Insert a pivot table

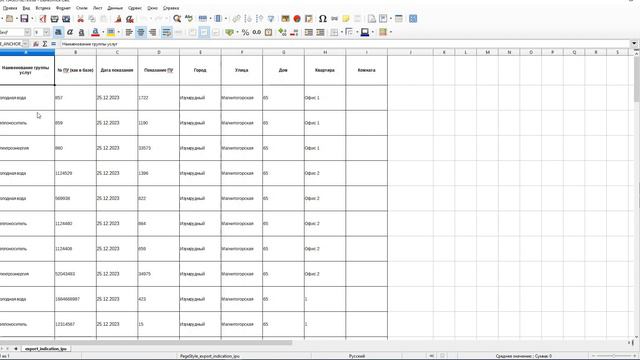309,19
